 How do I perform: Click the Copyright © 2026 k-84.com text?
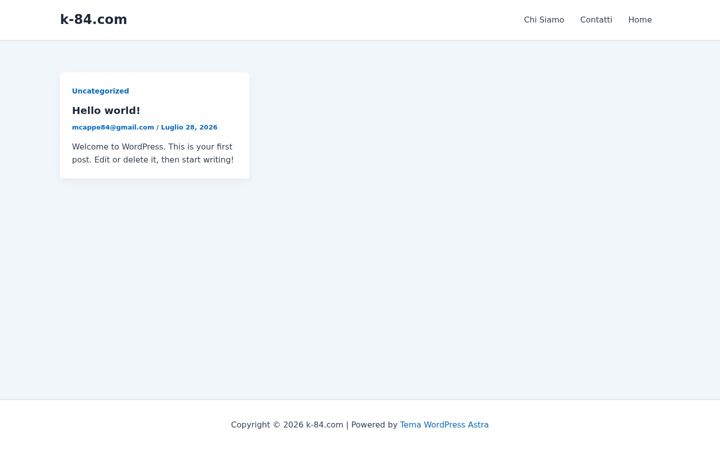[287, 425]
